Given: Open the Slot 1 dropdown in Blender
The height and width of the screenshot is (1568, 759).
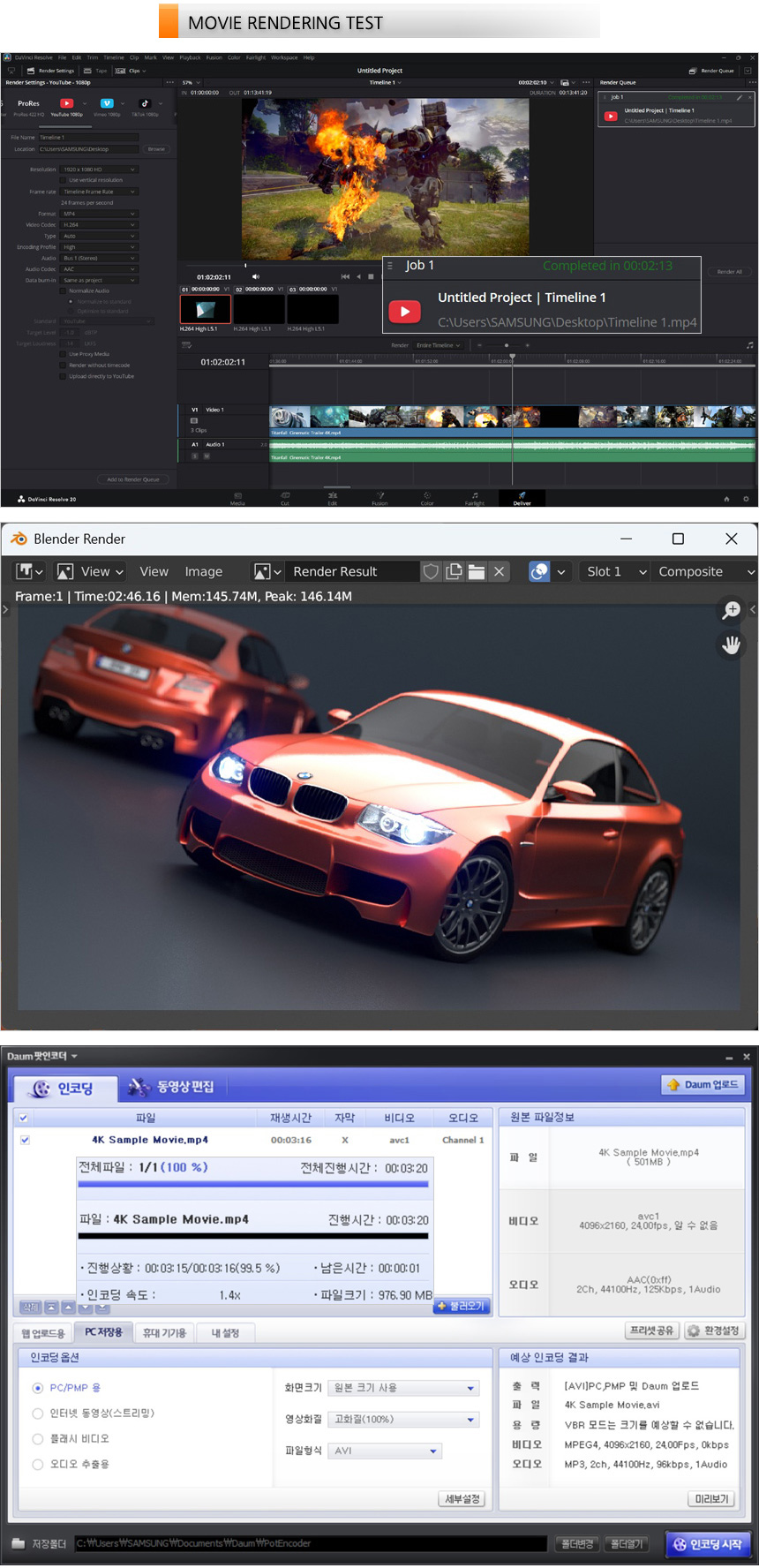Looking at the screenshot, I should tap(616, 571).
